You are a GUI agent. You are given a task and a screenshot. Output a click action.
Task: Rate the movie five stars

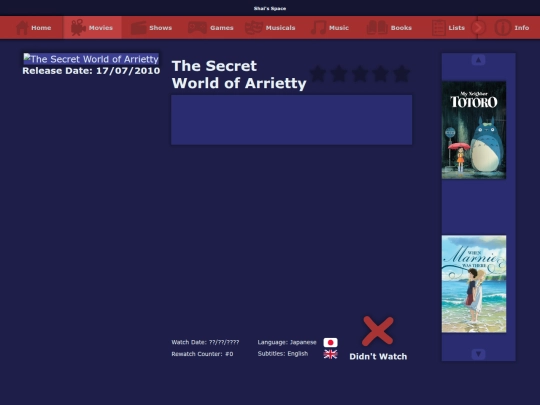402,74
